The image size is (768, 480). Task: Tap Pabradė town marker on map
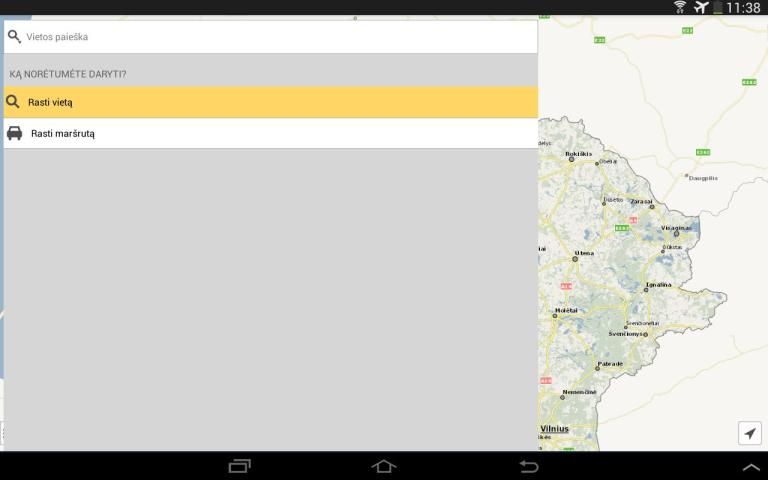coord(597,368)
